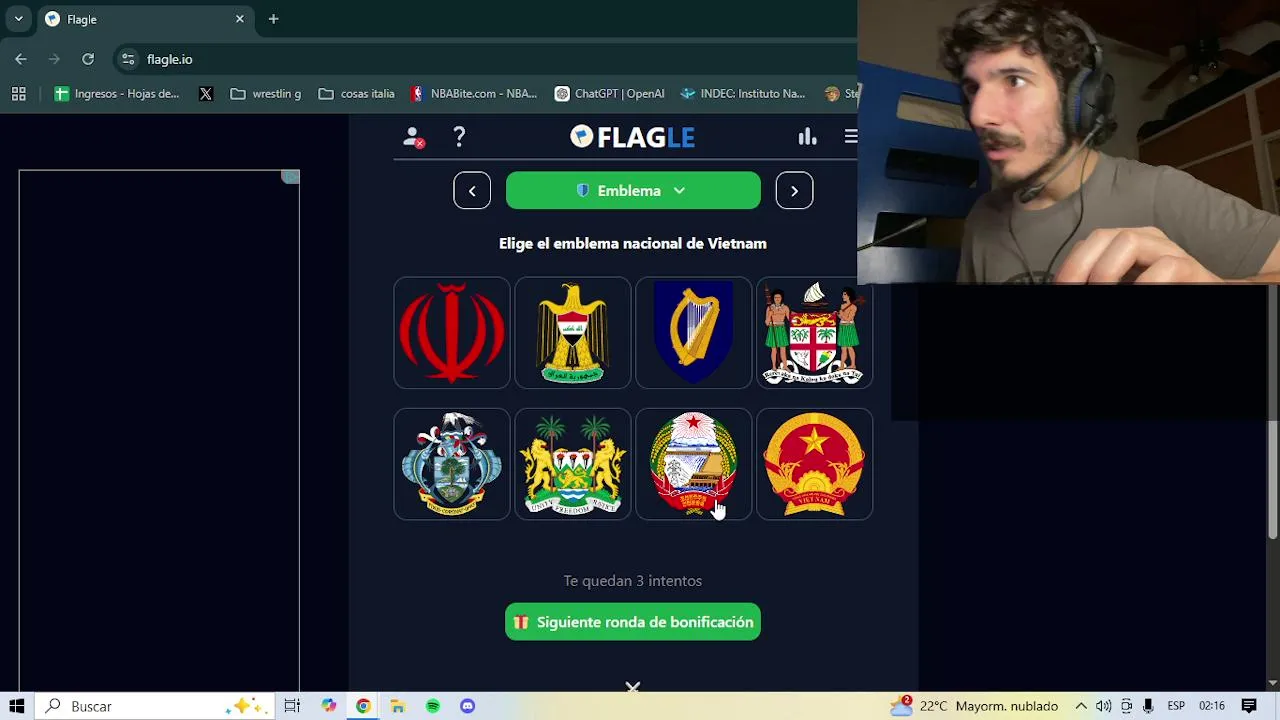Open the Chrome tab search dropdown
Image resolution: width=1280 pixels, height=720 pixels.
(18, 19)
